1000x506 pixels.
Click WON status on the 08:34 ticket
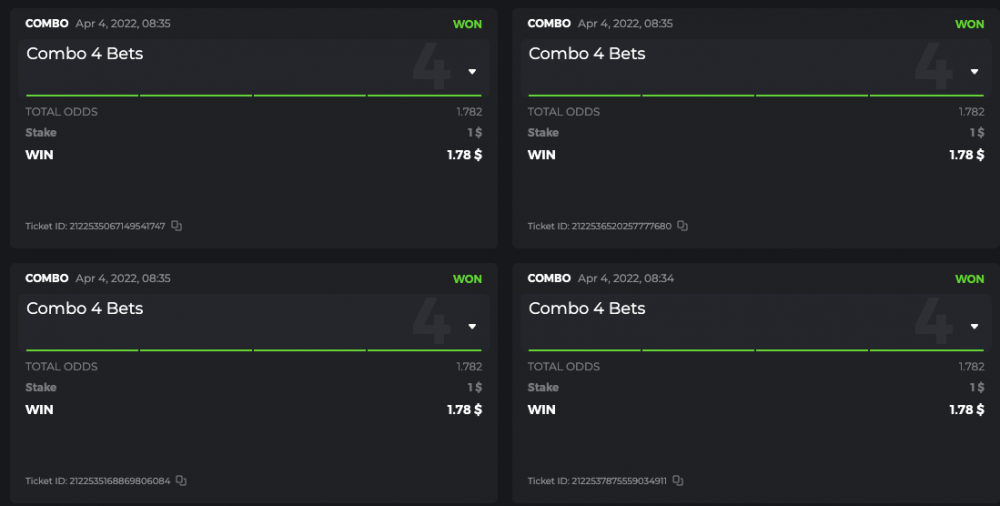(x=969, y=279)
